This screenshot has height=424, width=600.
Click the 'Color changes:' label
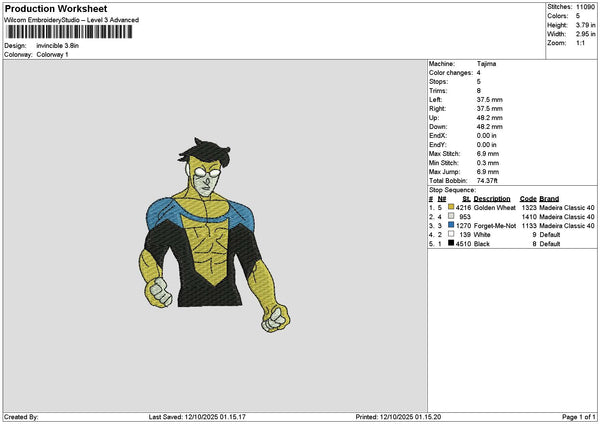pyautogui.click(x=451, y=73)
